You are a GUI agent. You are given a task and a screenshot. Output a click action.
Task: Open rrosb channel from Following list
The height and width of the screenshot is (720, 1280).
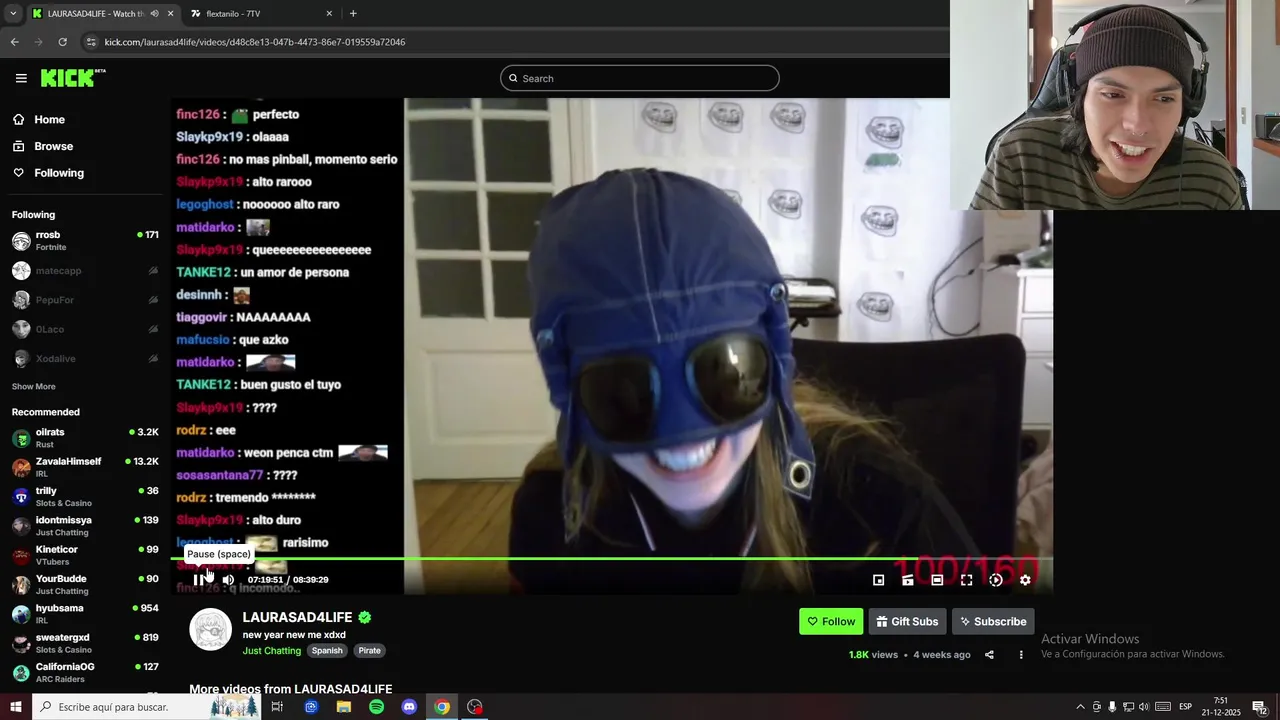click(85, 241)
